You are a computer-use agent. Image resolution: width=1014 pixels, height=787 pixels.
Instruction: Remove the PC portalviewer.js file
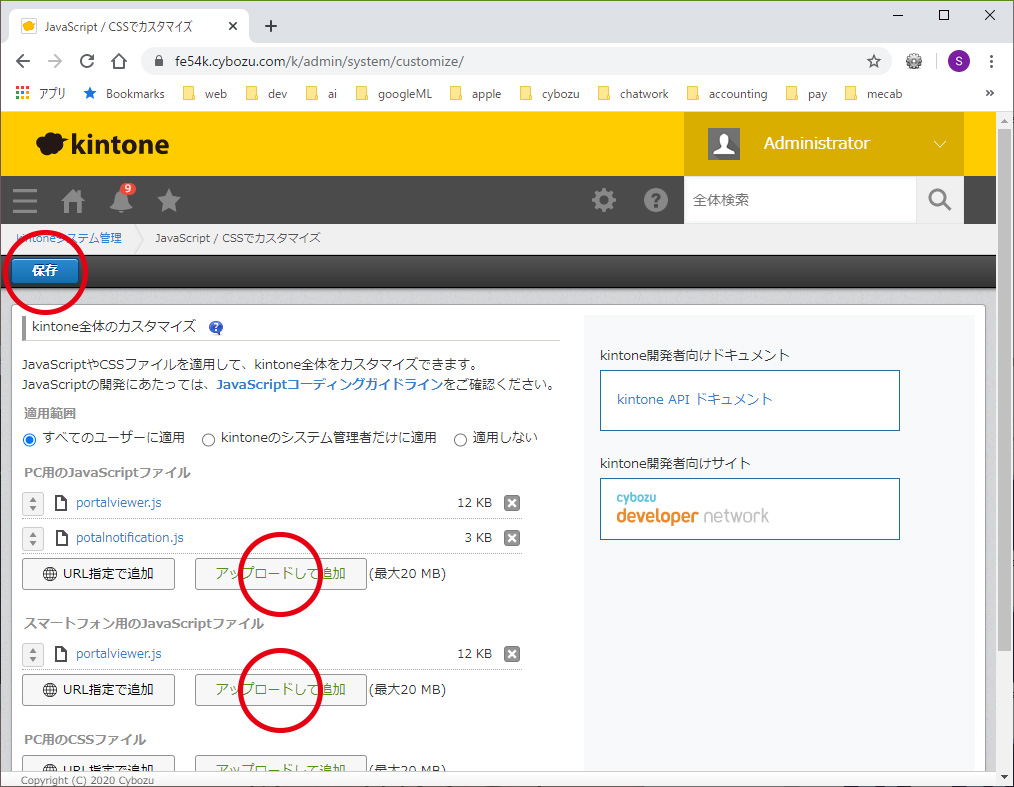512,503
